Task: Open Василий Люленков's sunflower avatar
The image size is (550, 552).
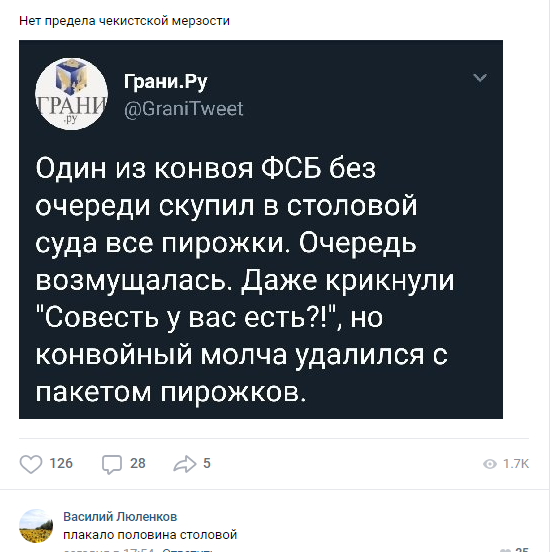Action: tap(36, 526)
